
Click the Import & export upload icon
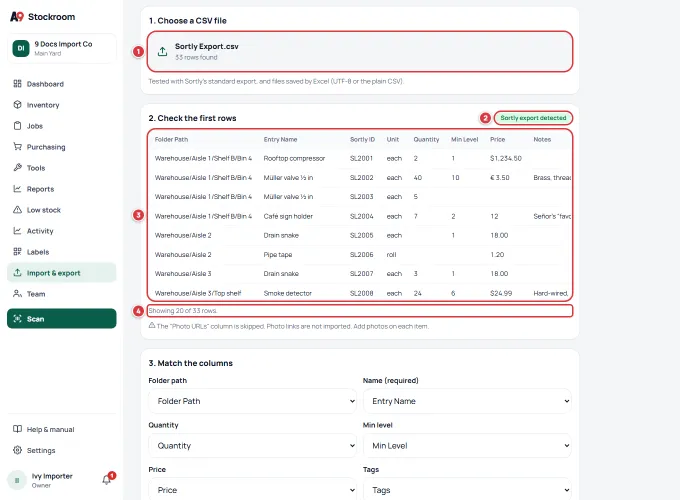click(x=17, y=272)
